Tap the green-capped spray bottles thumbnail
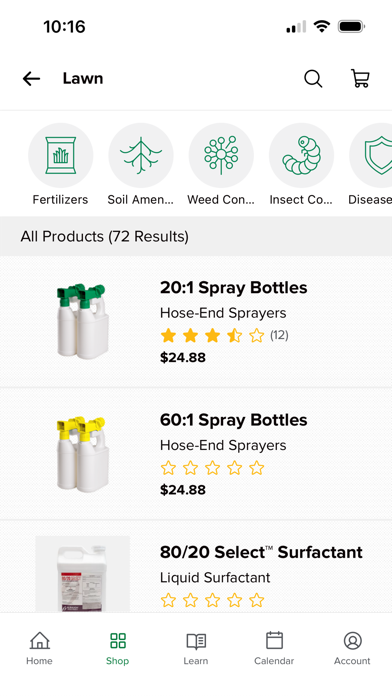This screenshot has height=696, width=392. pos(83,321)
